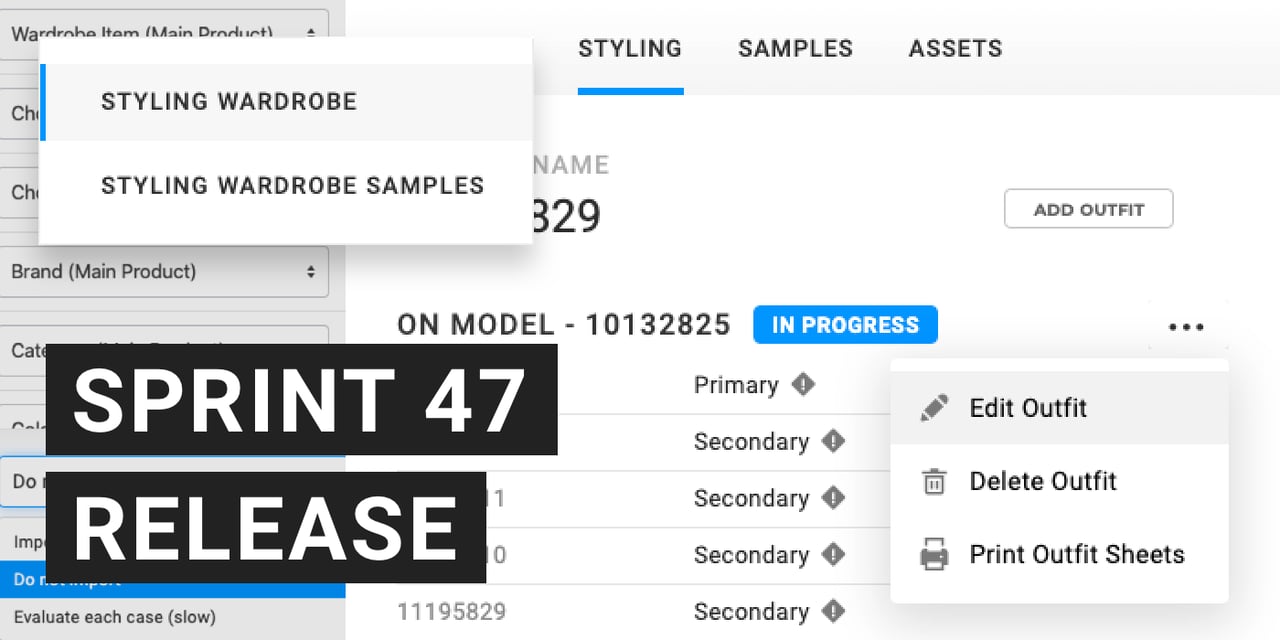The width and height of the screenshot is (1280, 640).
Task: Click the Add Outfit button
Action: [1088, 210]
